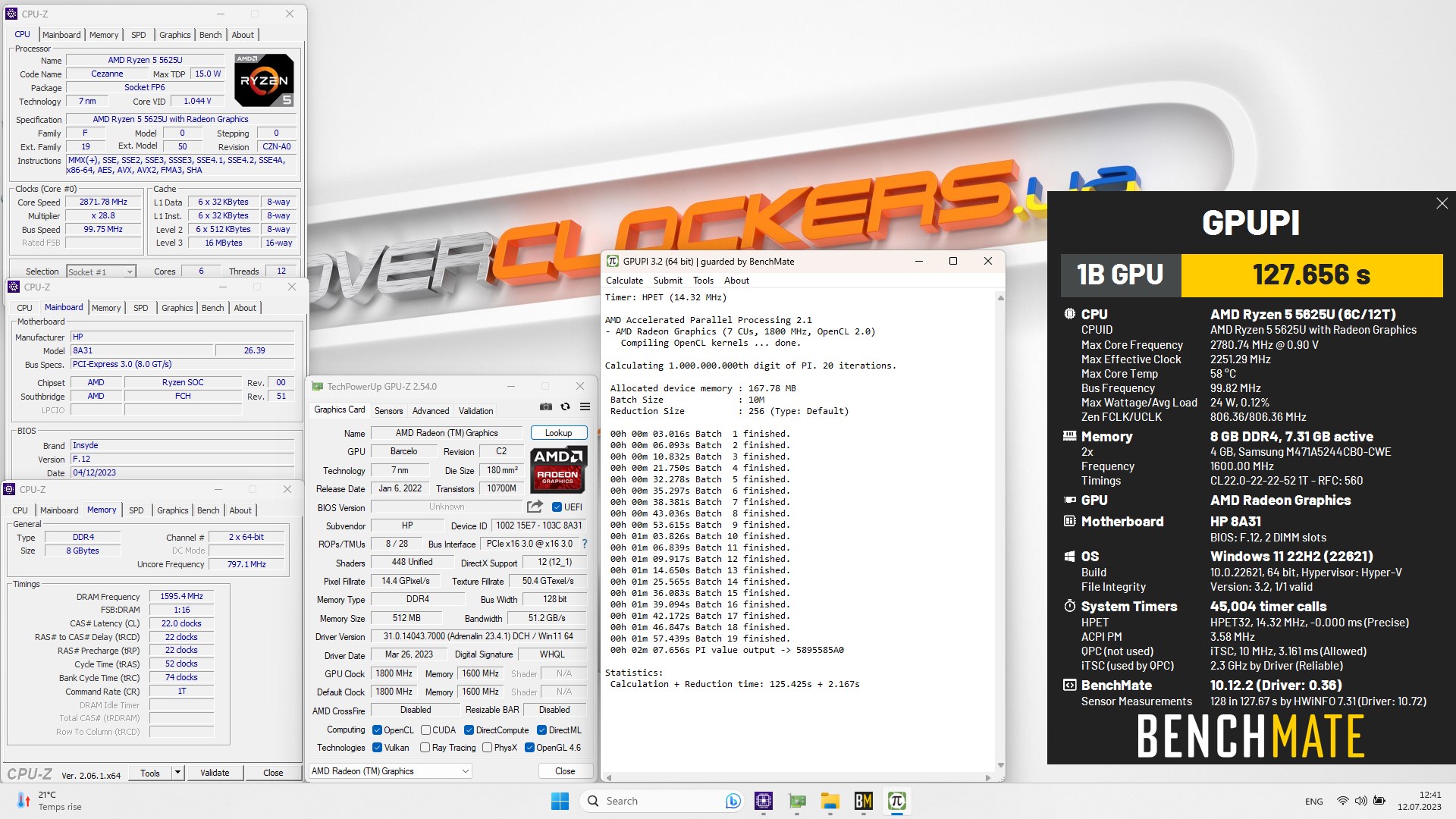Toggle the OpenCL checkbox
Screen dimensions: 1456x819
tap(377, 730)
